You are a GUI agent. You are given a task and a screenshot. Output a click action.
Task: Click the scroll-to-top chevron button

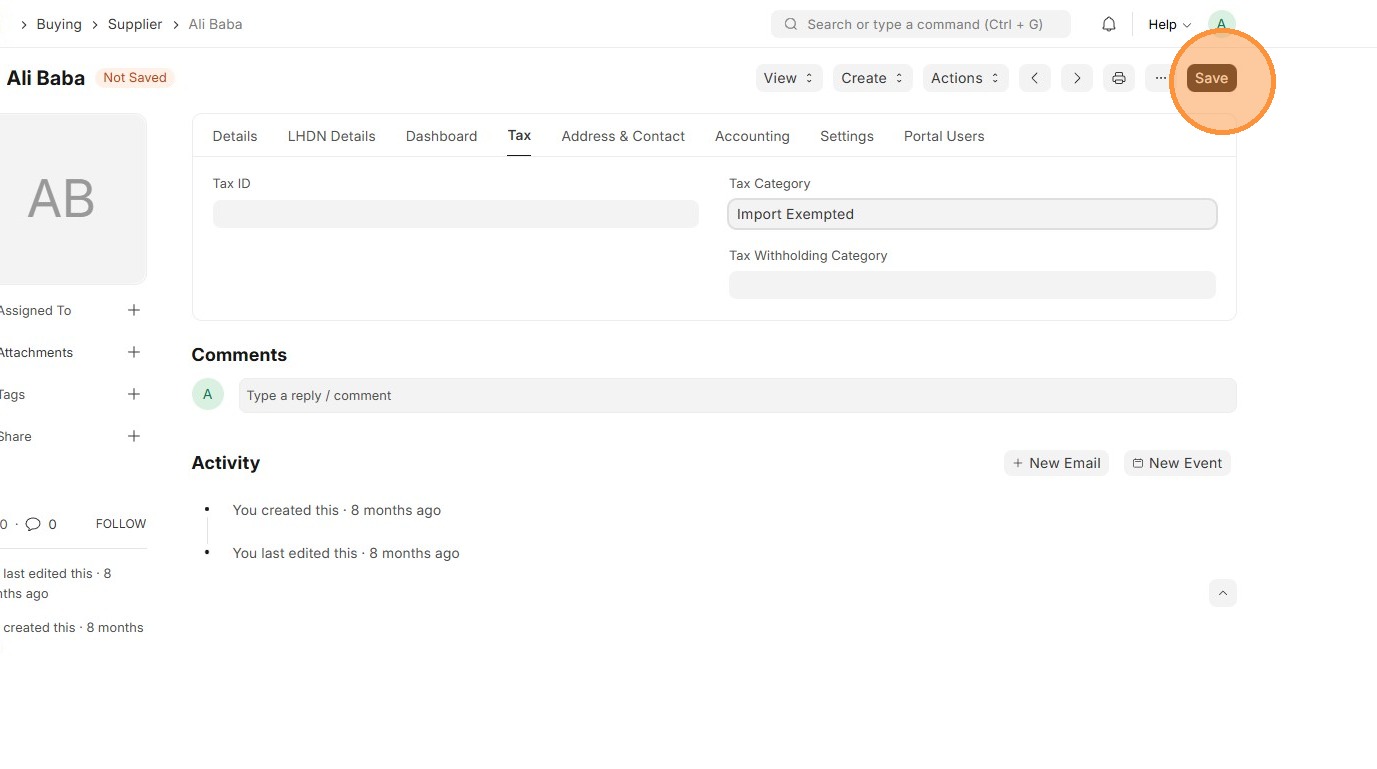click(1223, 593)
